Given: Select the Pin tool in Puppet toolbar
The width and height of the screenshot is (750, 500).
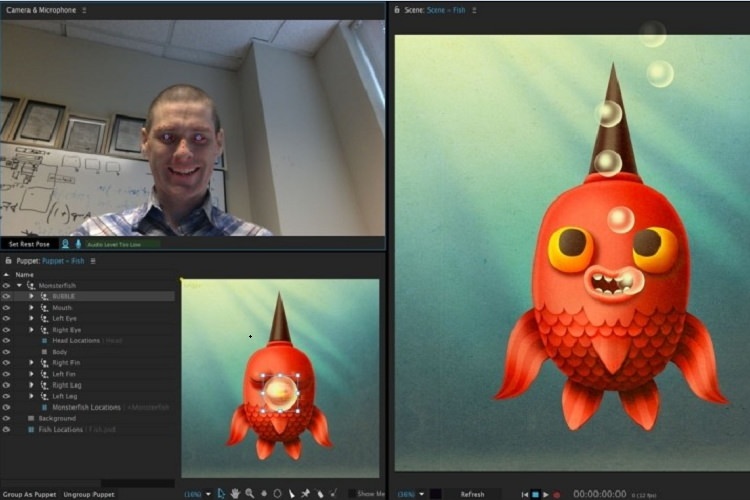Looking at the screenshot, I should point(305,493).
